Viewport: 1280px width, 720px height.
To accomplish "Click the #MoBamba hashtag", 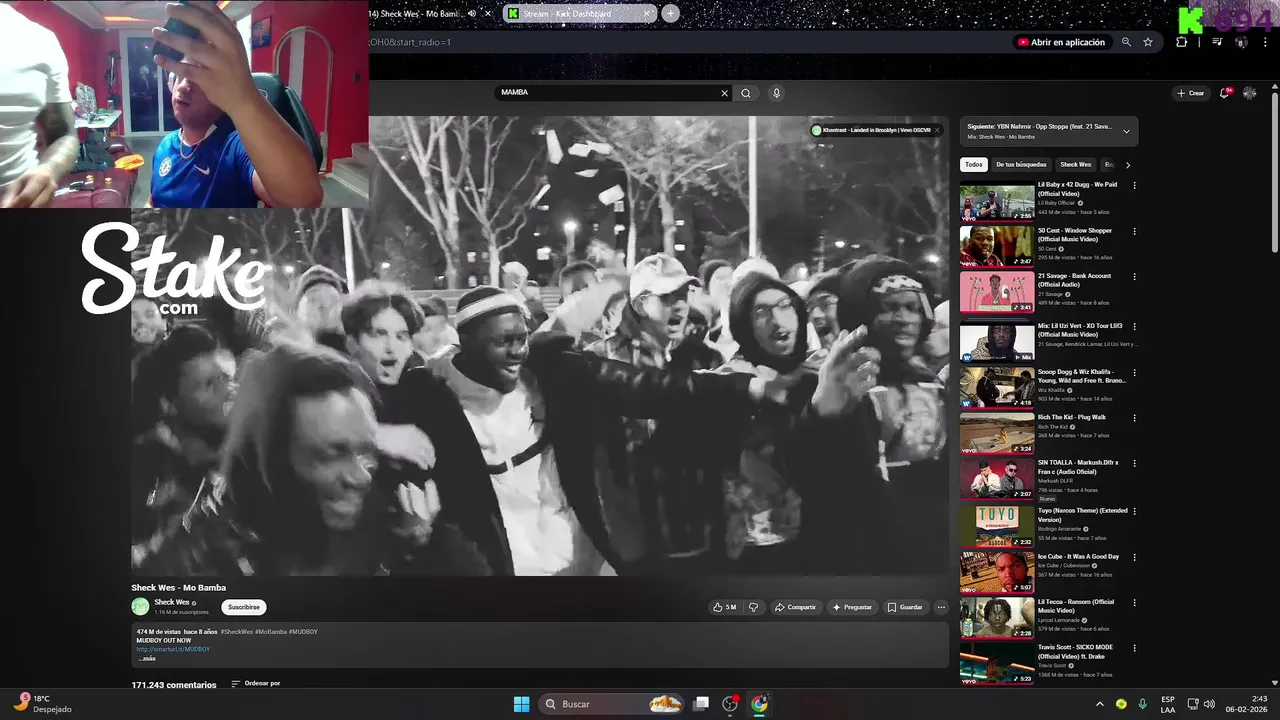I will click(x=271, y=632).
